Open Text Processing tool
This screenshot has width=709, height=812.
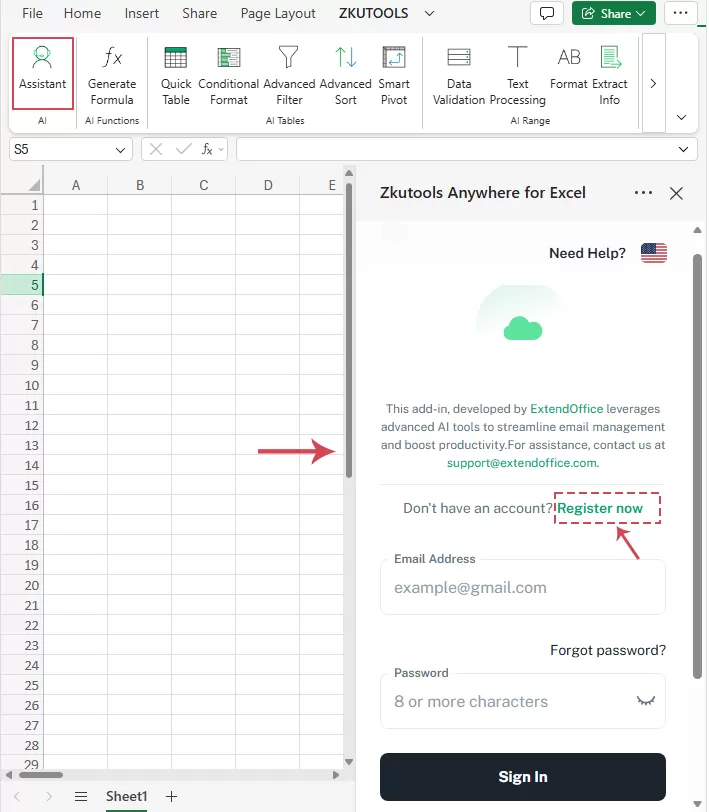coord(517,76)
